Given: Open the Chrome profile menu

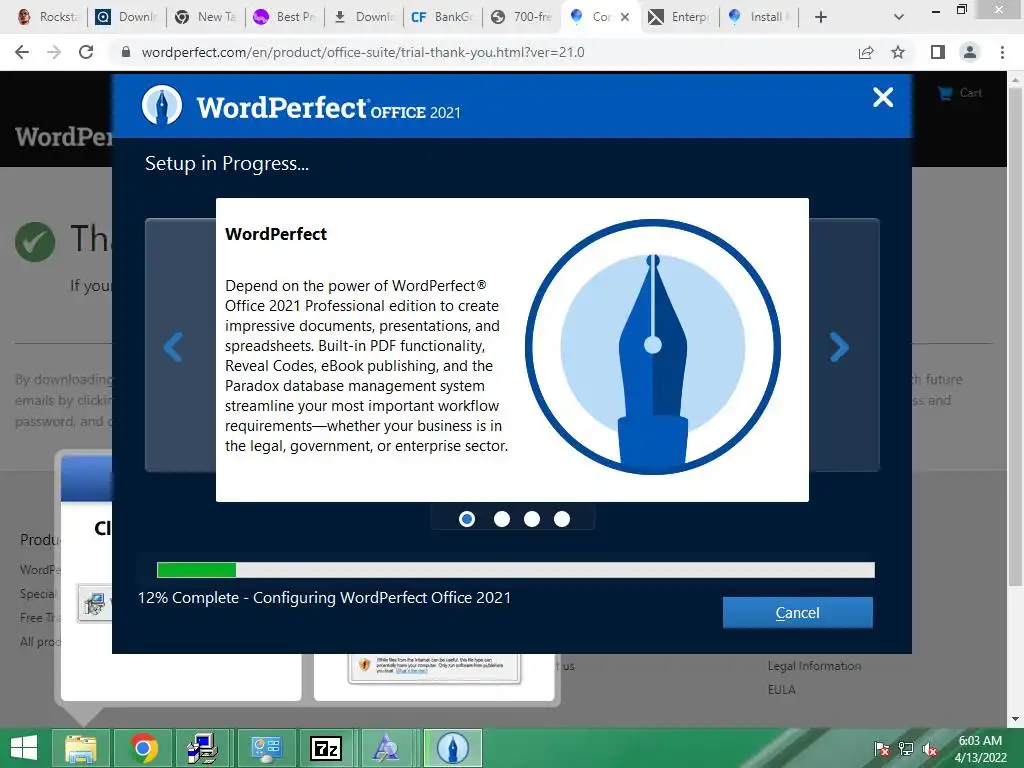Looking at the screenshot, I should (970, 52).
